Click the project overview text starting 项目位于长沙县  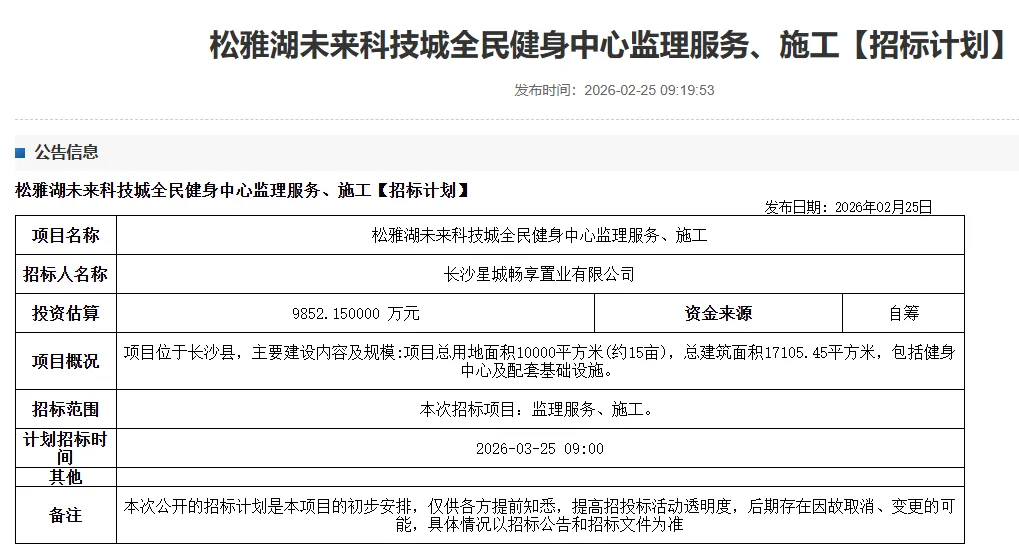coord(539,362)
